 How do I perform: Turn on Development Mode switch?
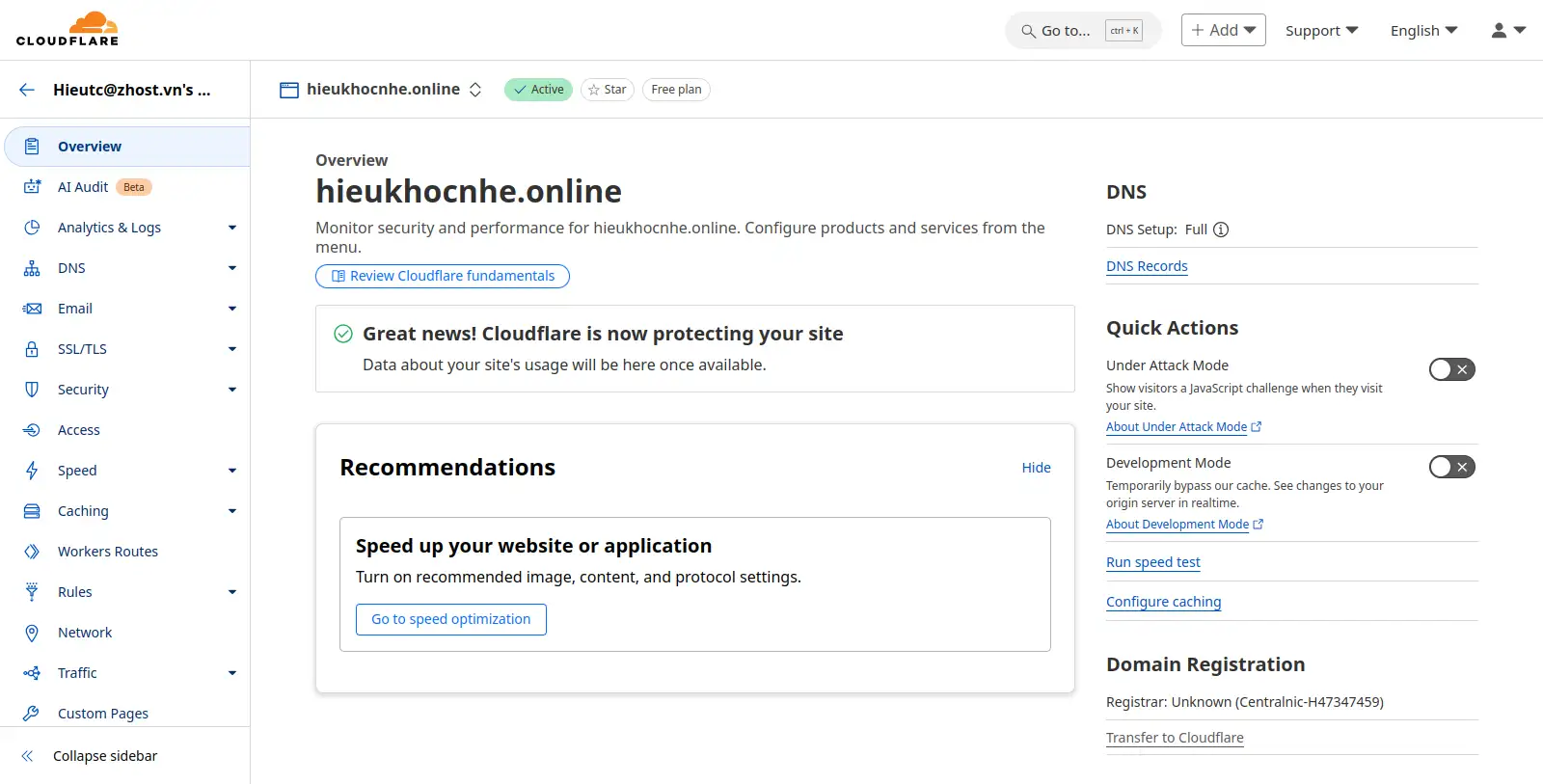pos(1451,467)
